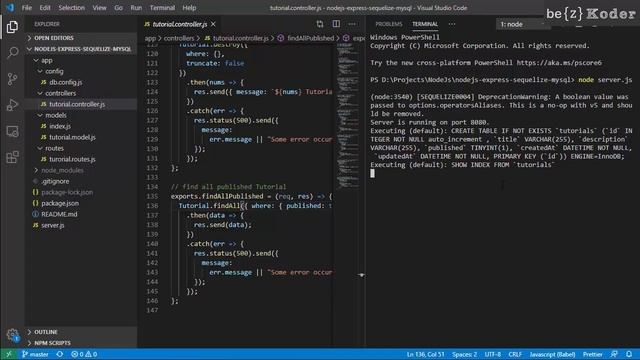
Task: Close the tutorial.controller.js tab
Action: pyautogui.click(x=213, y=24)
